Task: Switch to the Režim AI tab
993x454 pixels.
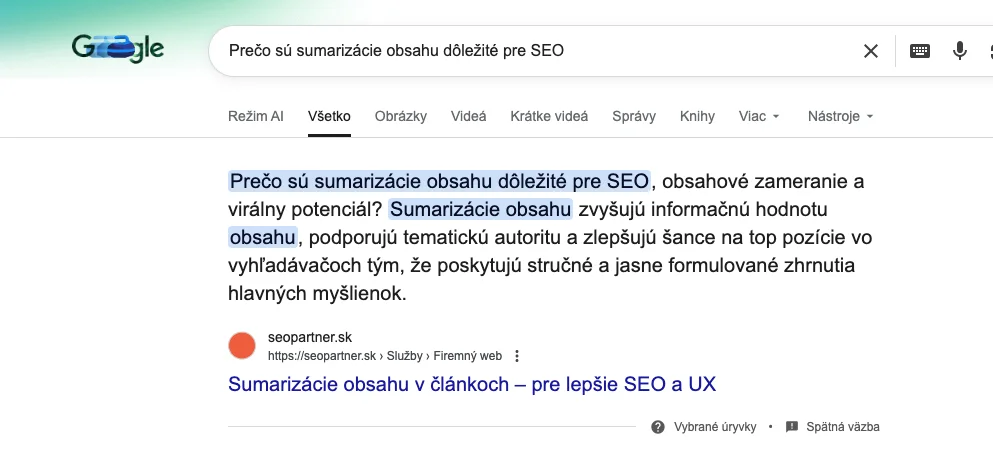Action: (256, 116)
